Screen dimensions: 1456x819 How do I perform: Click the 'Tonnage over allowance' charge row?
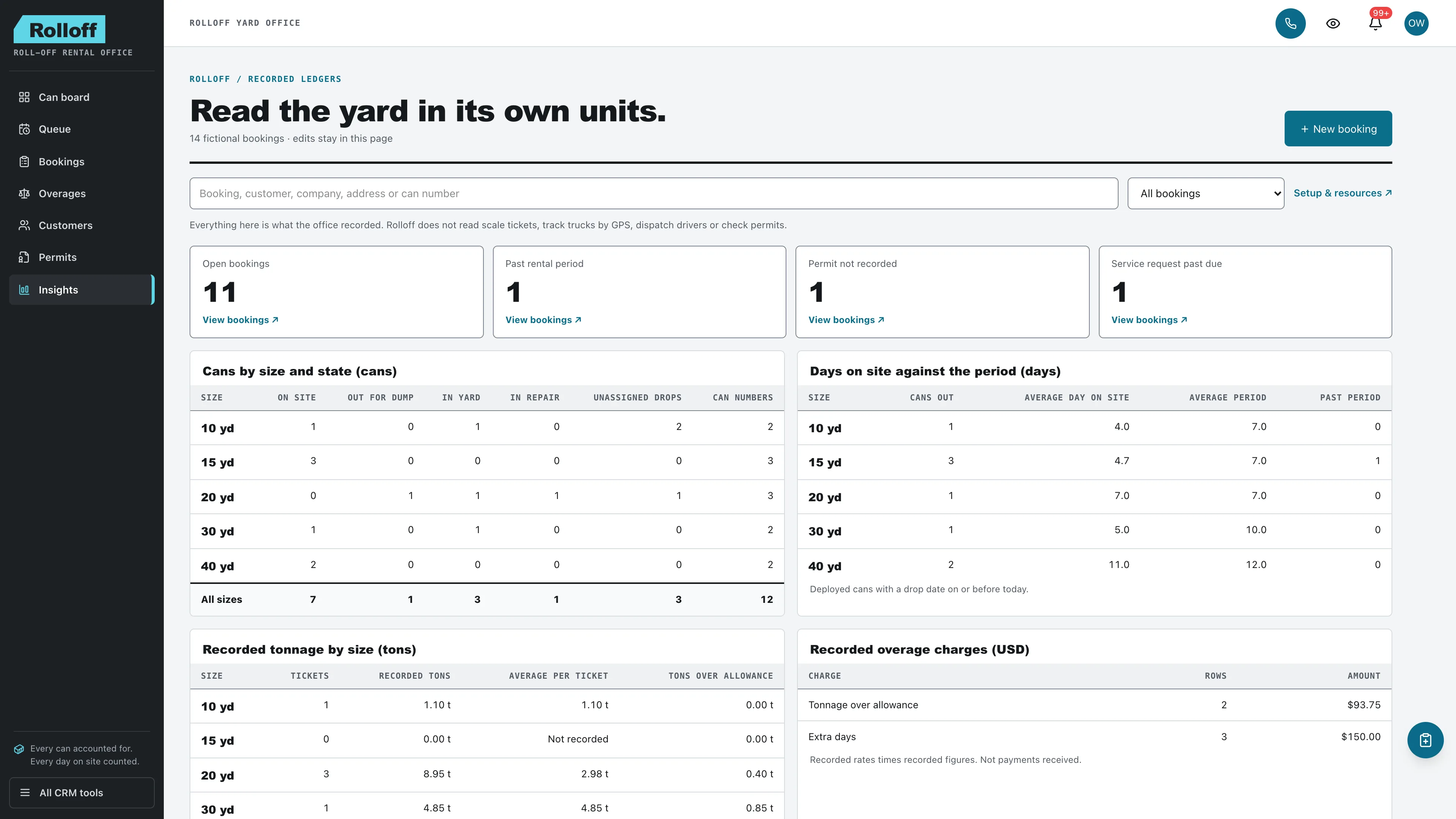pyautogui.click(x=1094, y=705)
